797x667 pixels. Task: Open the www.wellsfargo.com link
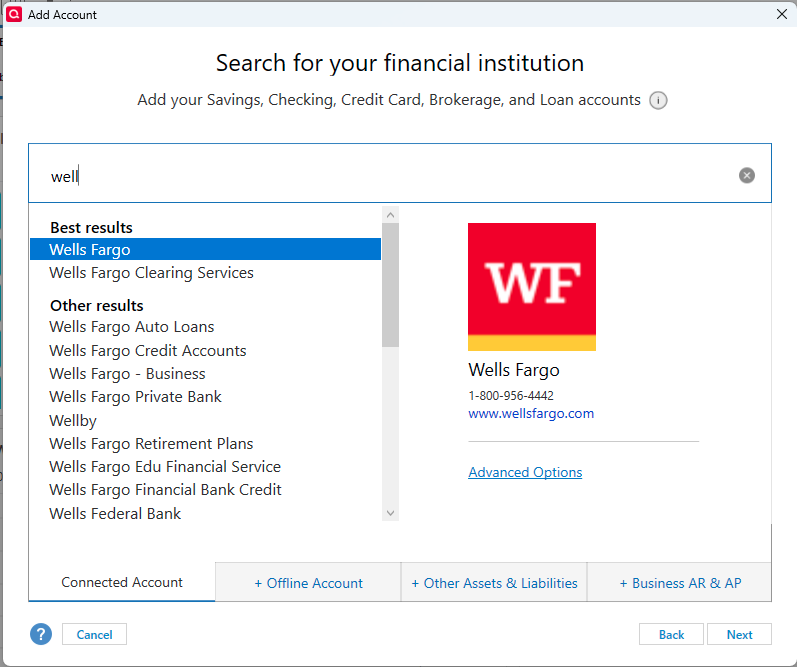pos(531,413)
